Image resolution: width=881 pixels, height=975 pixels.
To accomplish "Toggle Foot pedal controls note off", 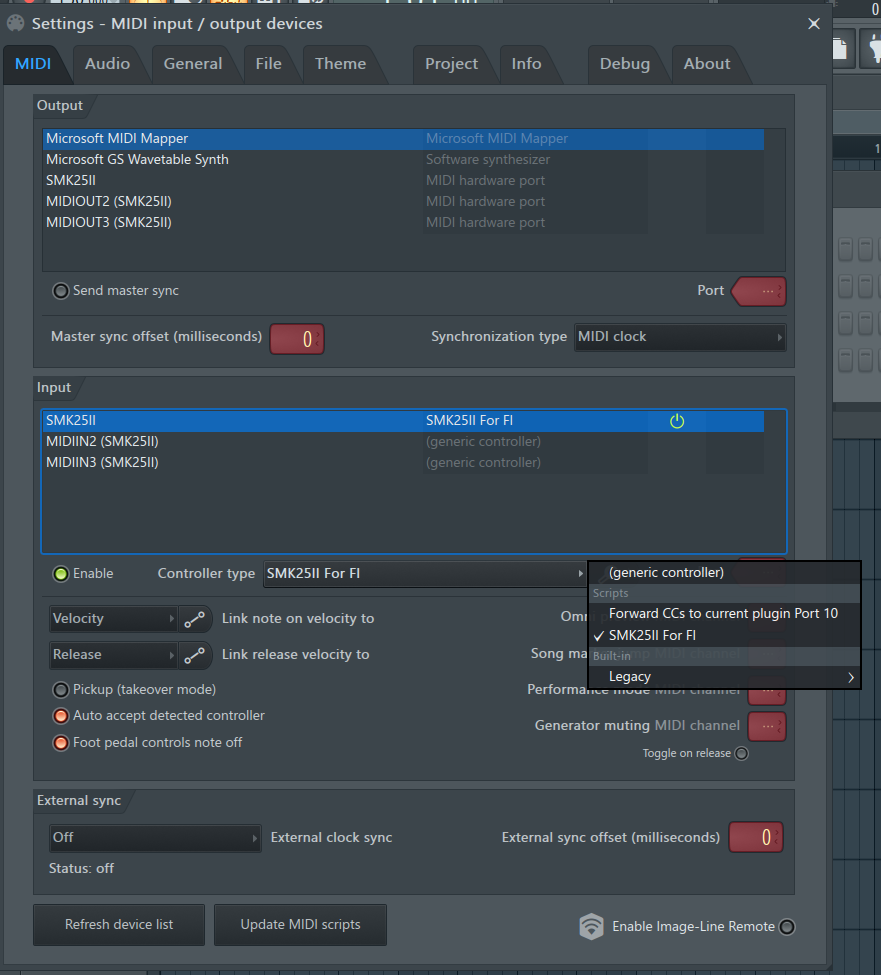I will coord(60,742).
